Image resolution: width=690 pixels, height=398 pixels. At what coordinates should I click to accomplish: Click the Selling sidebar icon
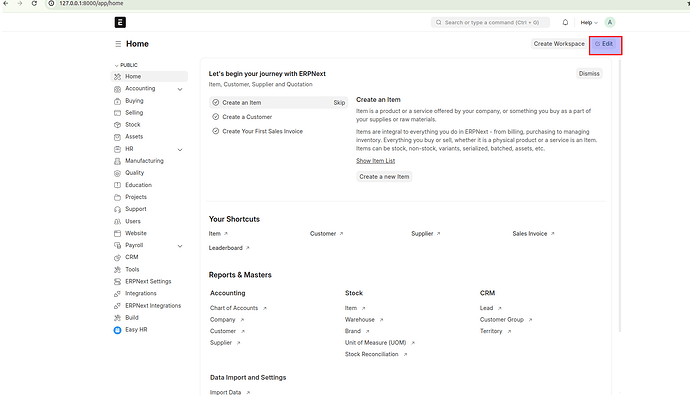pyautogui.click(x=117, y=113)
